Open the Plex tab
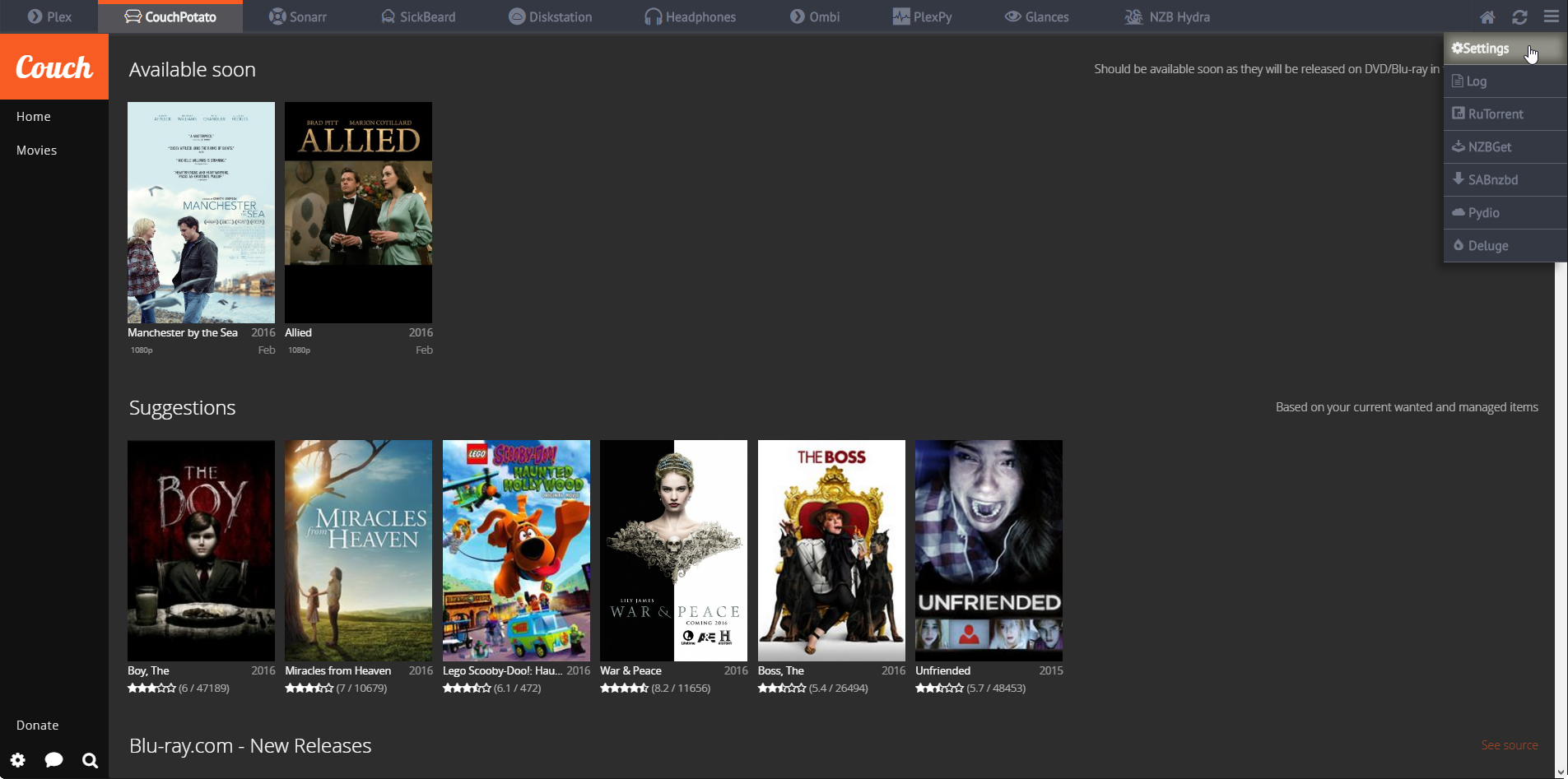Screen dimensions: 1568x779 (49, 16)
